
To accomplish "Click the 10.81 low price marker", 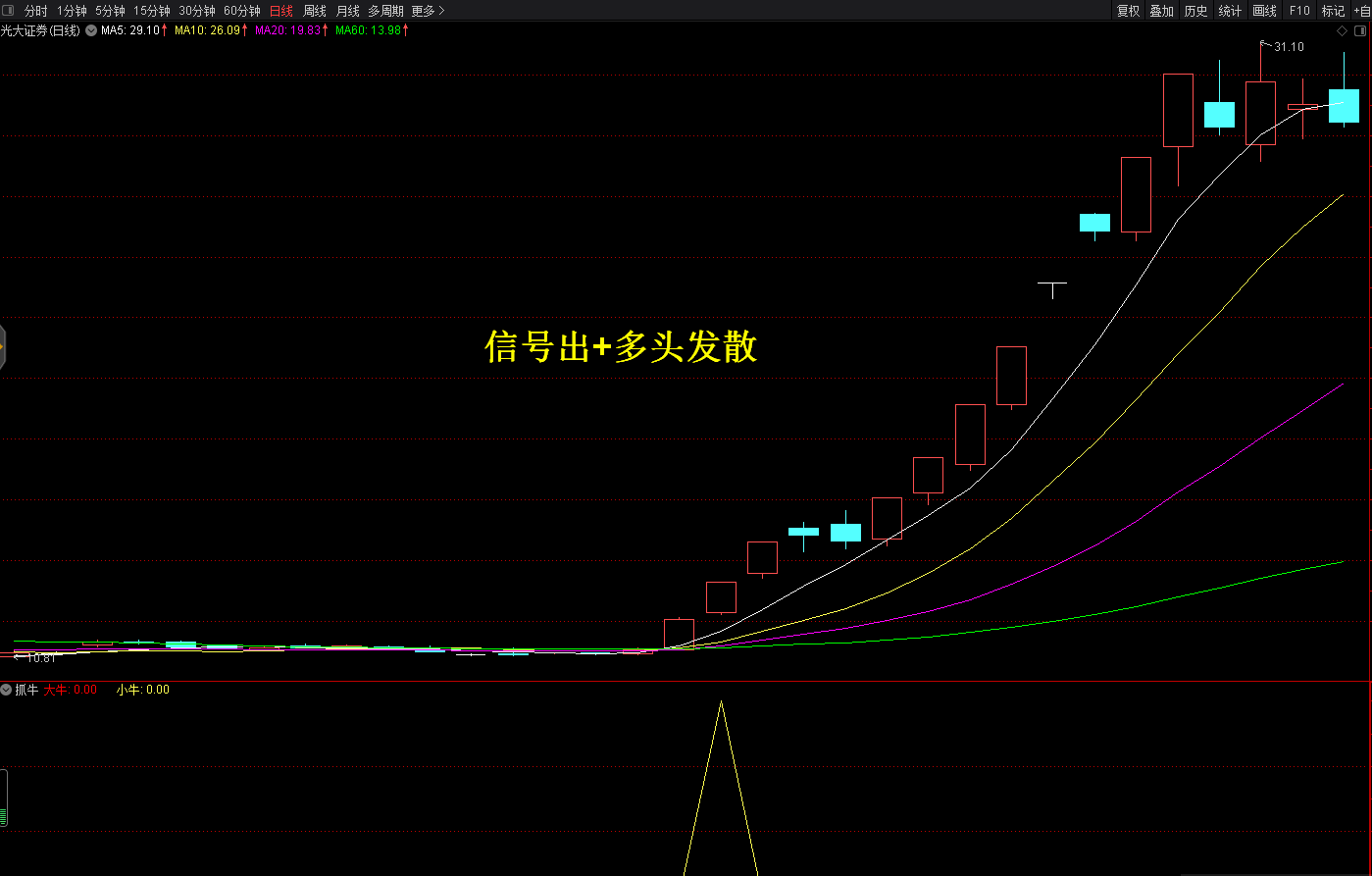I will point(41,657).
